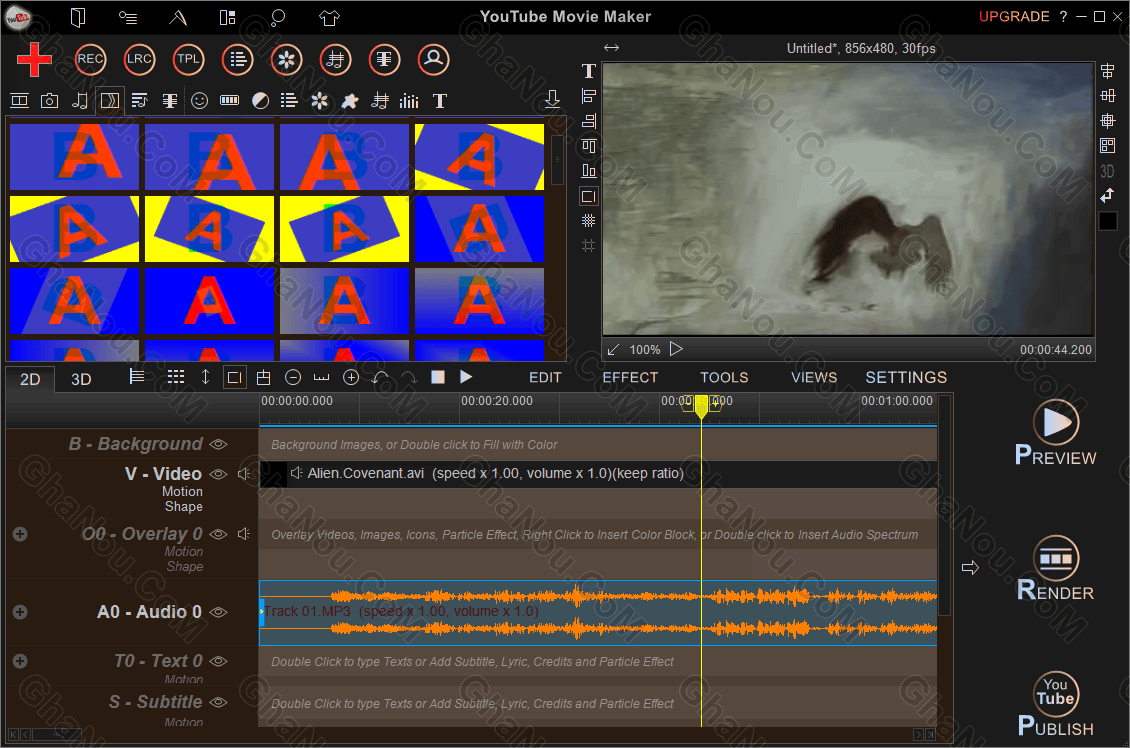Image resolution: width=1130 pixels, height=748 pixels.
Task: Click the bold T text library icon
Action: (440, 101)
